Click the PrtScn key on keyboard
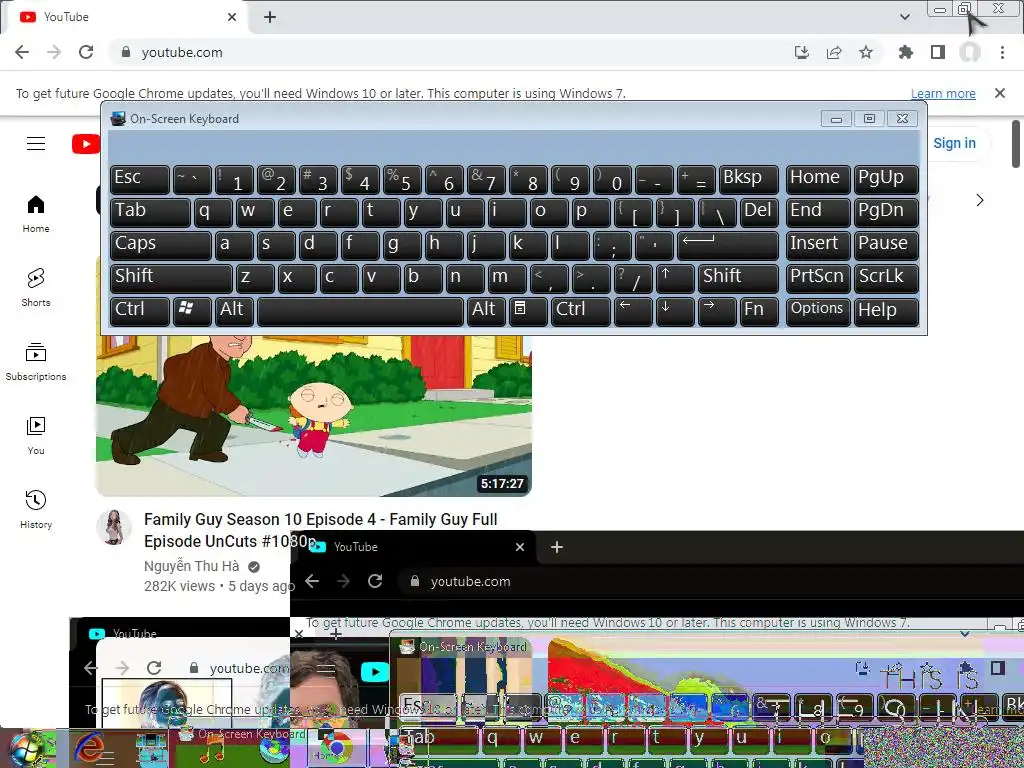Image resolution: width=1024 pixels, height=768 pixels. point(818,278)
